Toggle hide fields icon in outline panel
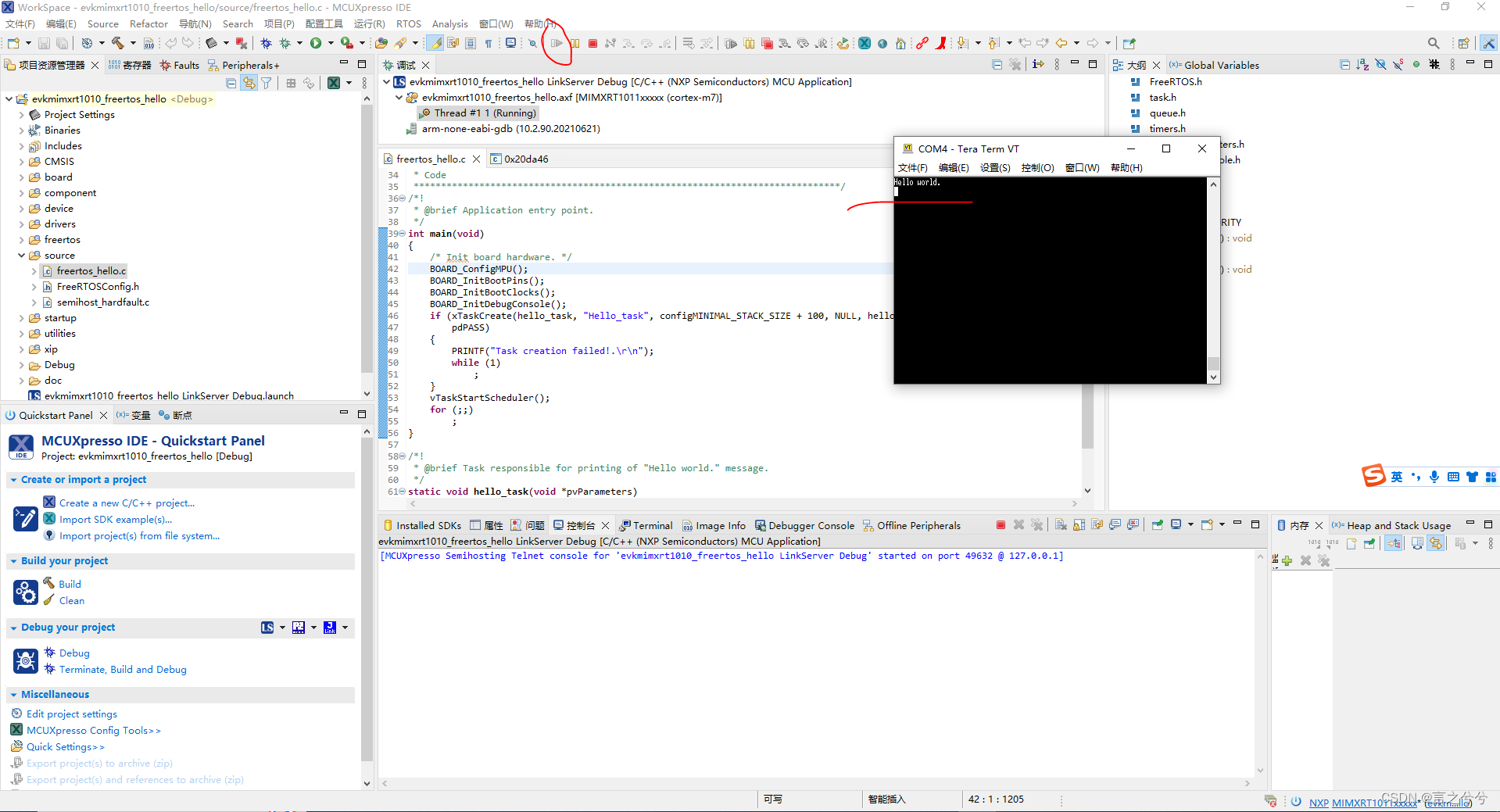 point(1381,65)
